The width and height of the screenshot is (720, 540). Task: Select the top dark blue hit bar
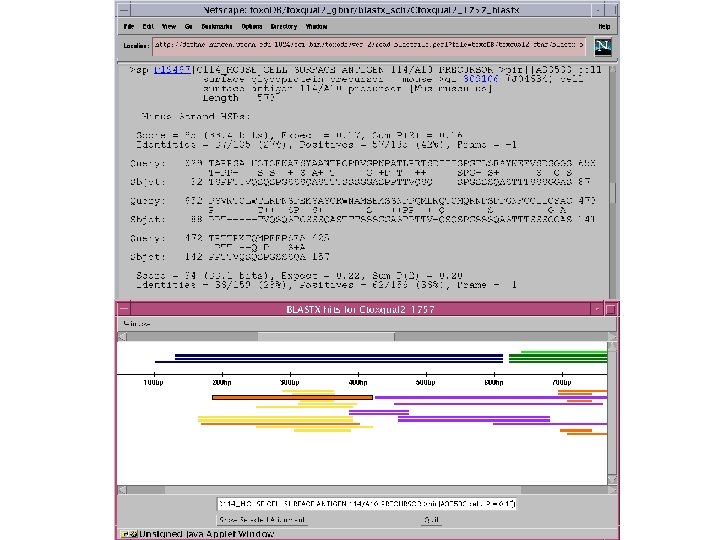click(x=339, y=355)
